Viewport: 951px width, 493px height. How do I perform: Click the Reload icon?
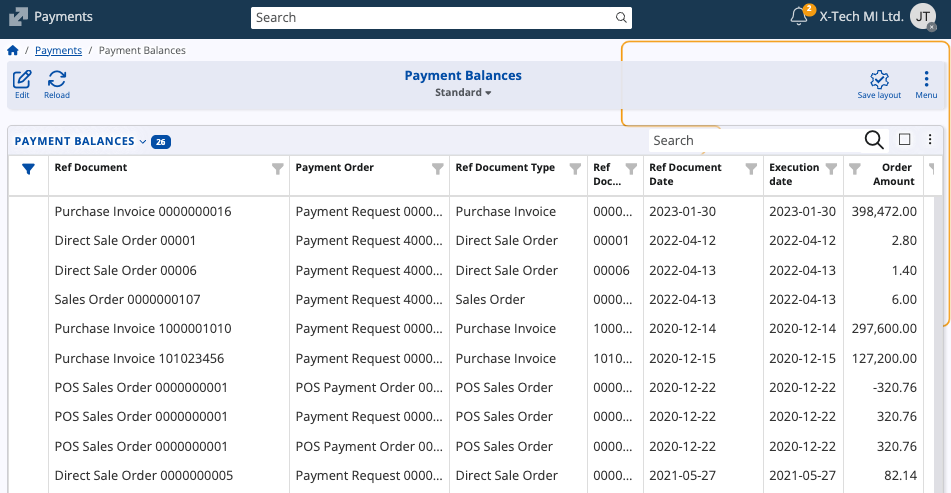click(x=57, y=80)
